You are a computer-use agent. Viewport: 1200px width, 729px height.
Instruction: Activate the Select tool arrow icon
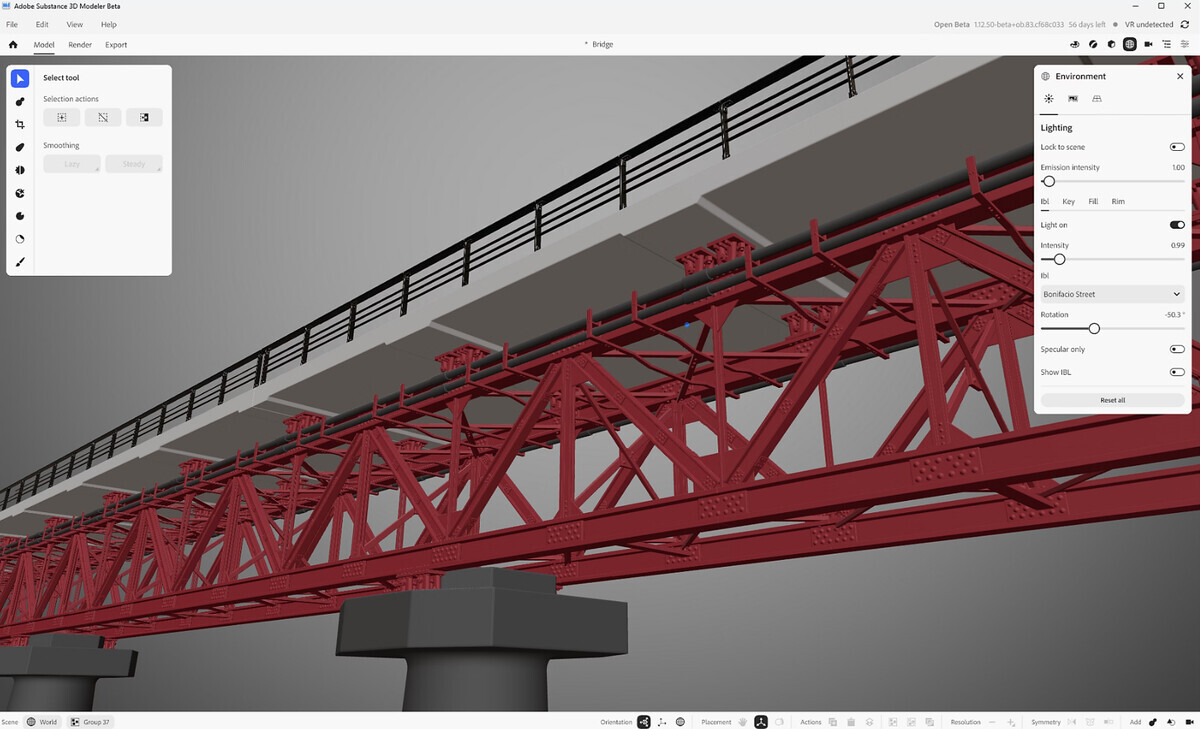click(x=20, y=78)
